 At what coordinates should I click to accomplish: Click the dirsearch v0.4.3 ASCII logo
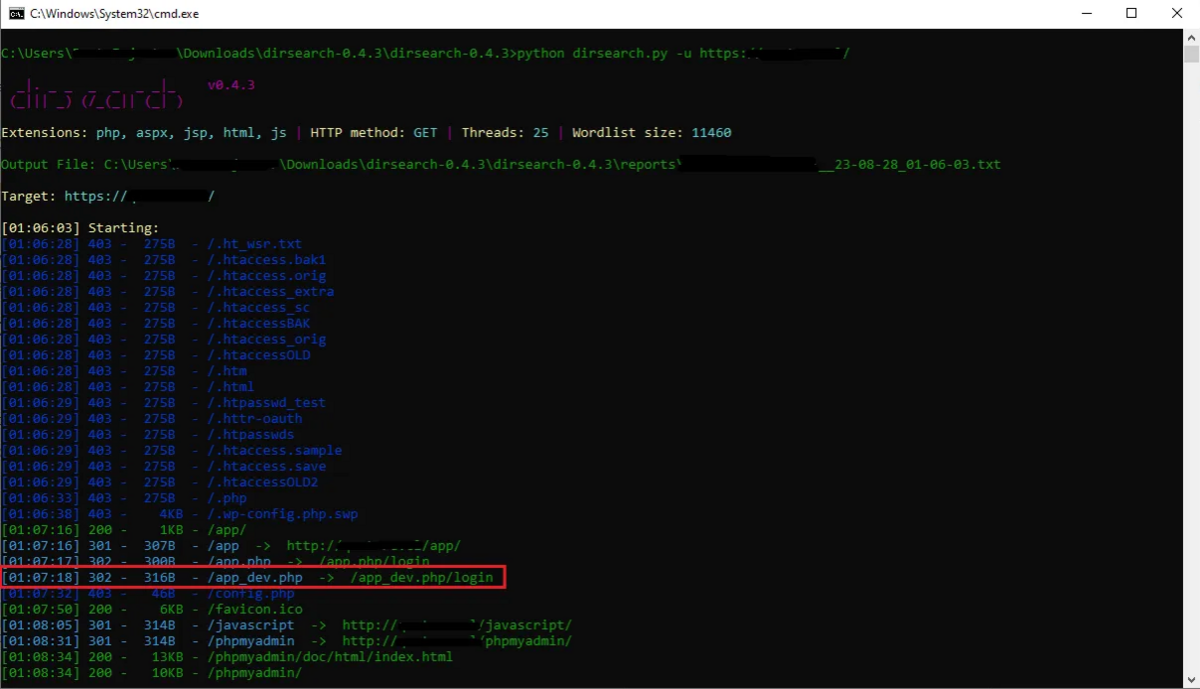click(95, 95)
